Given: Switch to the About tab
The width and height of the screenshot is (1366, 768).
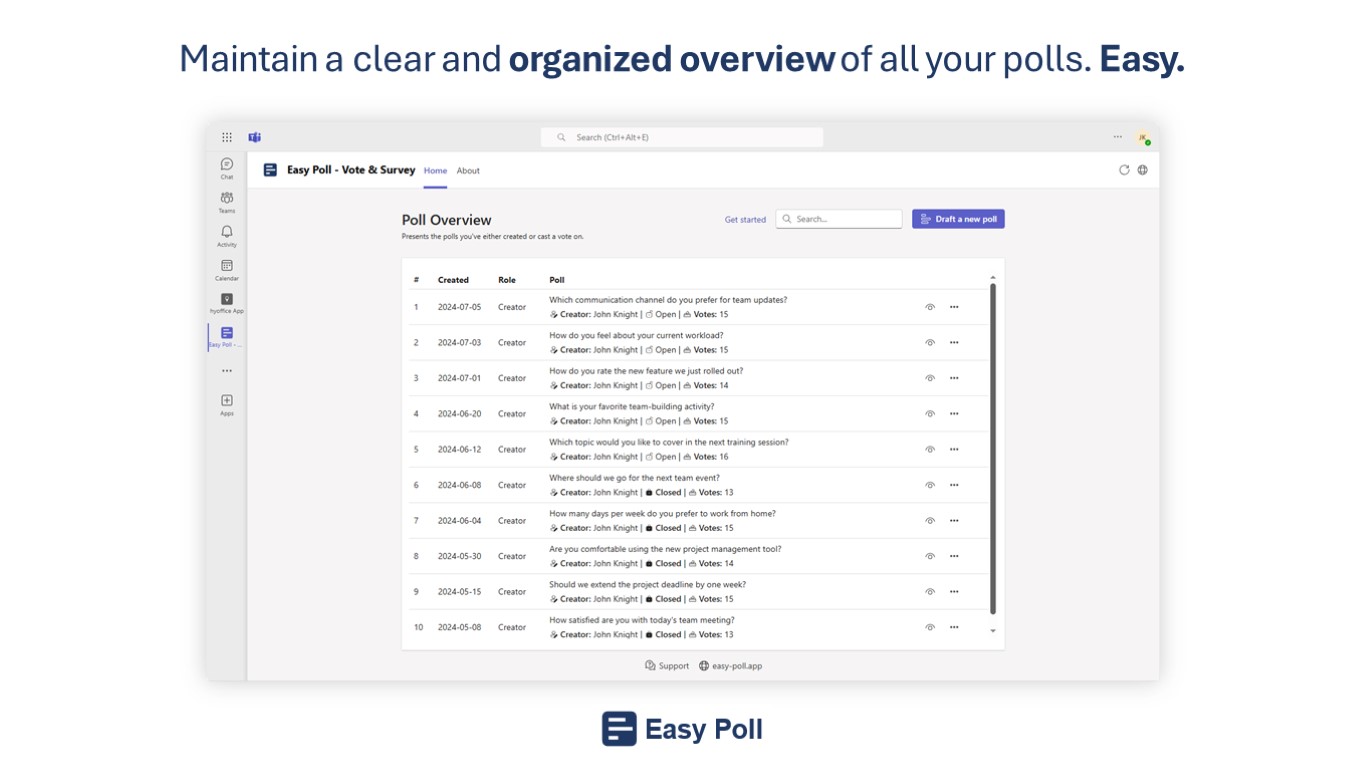Looking at the screenshot, I should (x=468, y=171).
